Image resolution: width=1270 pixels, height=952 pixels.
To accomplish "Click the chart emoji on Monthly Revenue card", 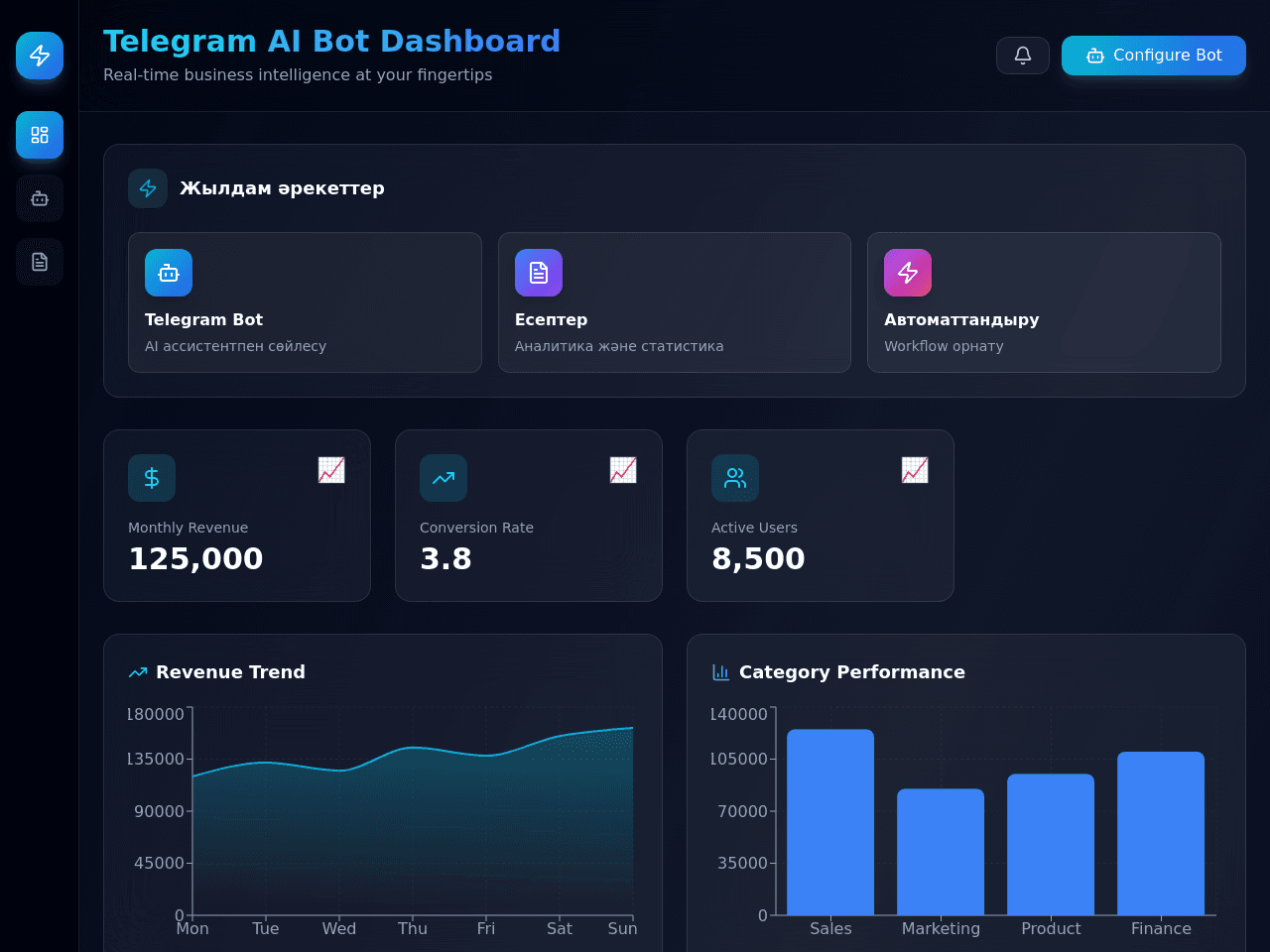I will click(x=331, y=470).
